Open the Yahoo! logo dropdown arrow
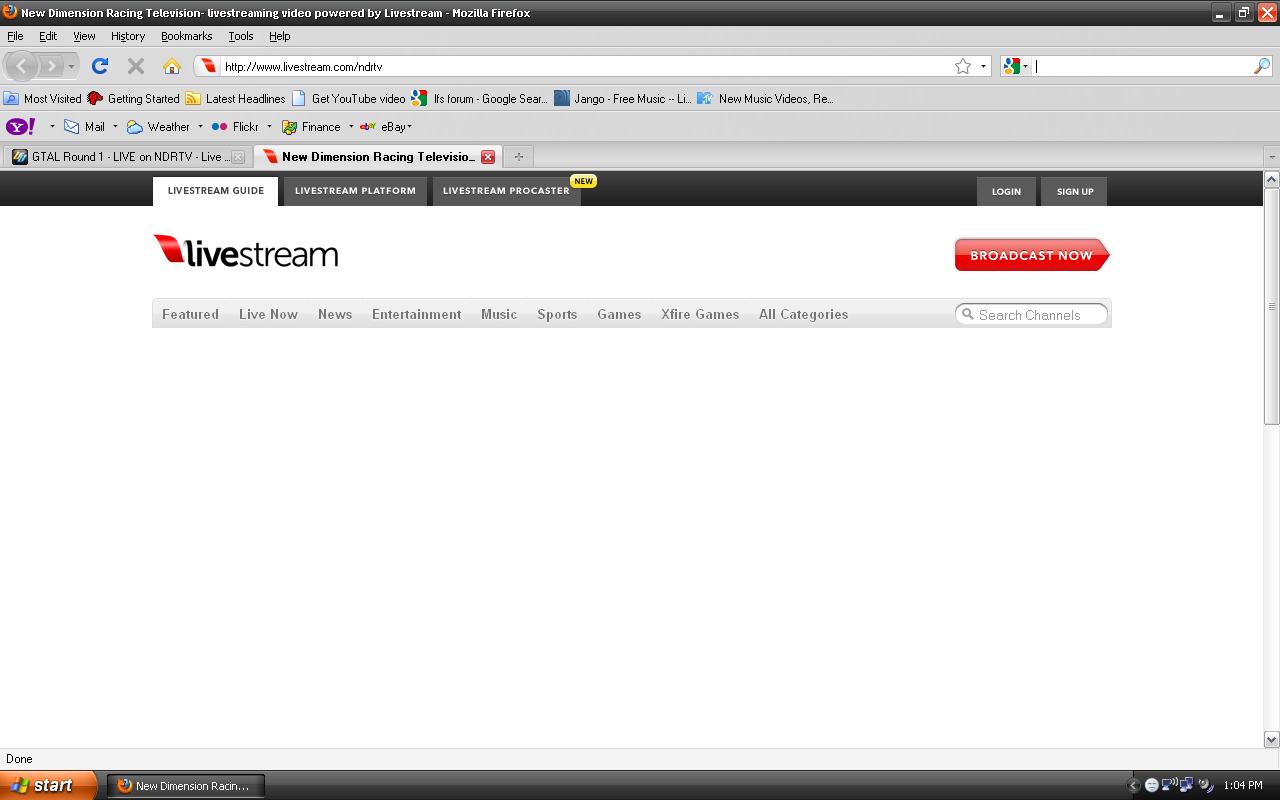Viewport: 1280px width, 800px height. [52, 127]
